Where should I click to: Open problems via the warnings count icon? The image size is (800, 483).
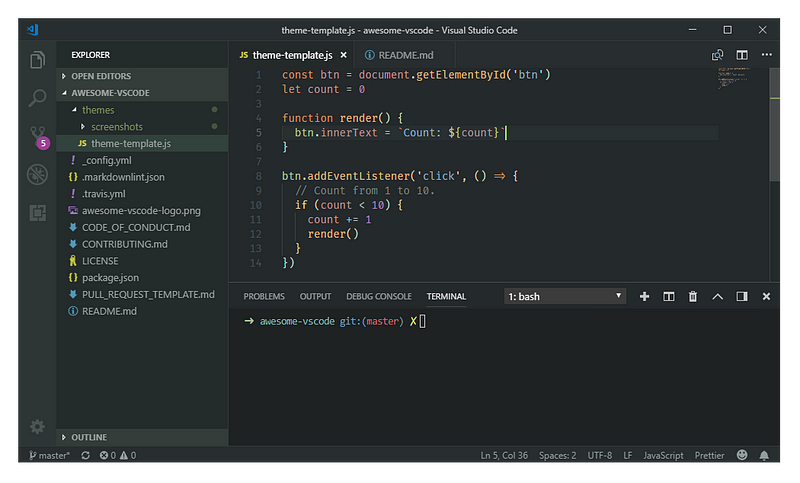point(128,455)
